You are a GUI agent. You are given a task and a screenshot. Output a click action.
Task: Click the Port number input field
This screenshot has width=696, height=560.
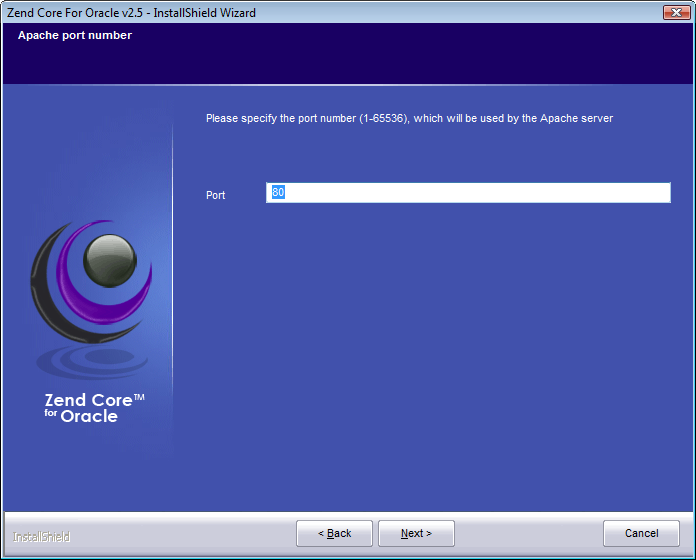coord(468,193)
